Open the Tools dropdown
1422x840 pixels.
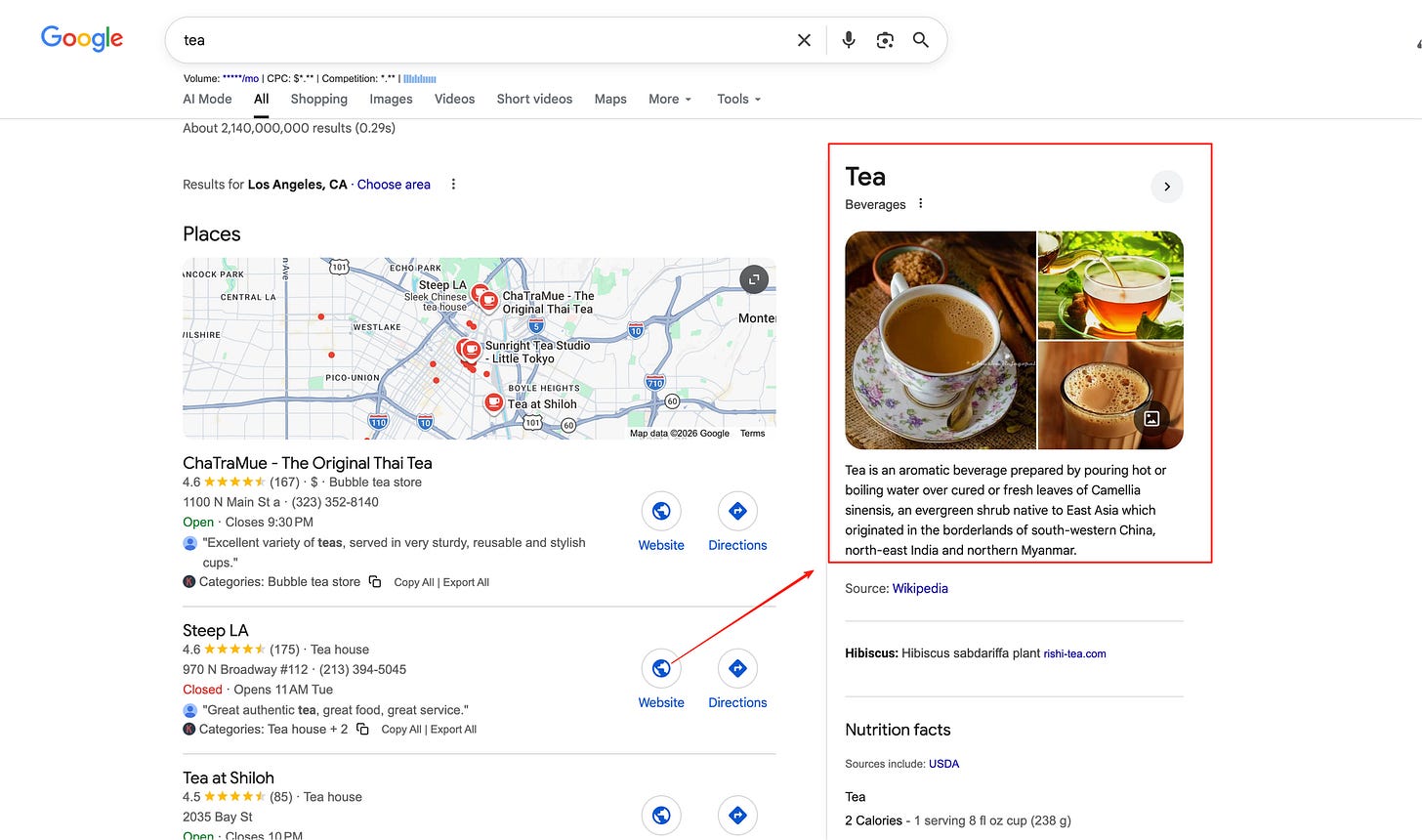738,99
